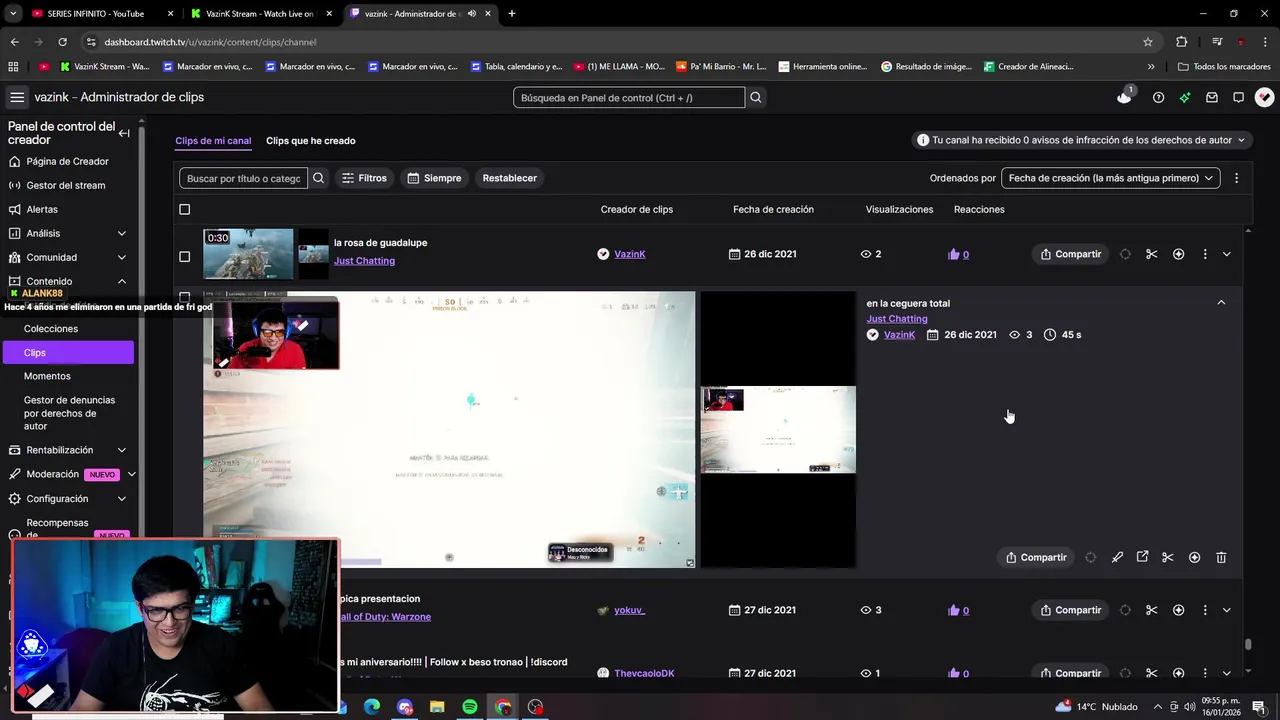This screenshot has height=720, width=1280.
Task: Collapse the Contenido sidebar section
Action: point(122,281)
